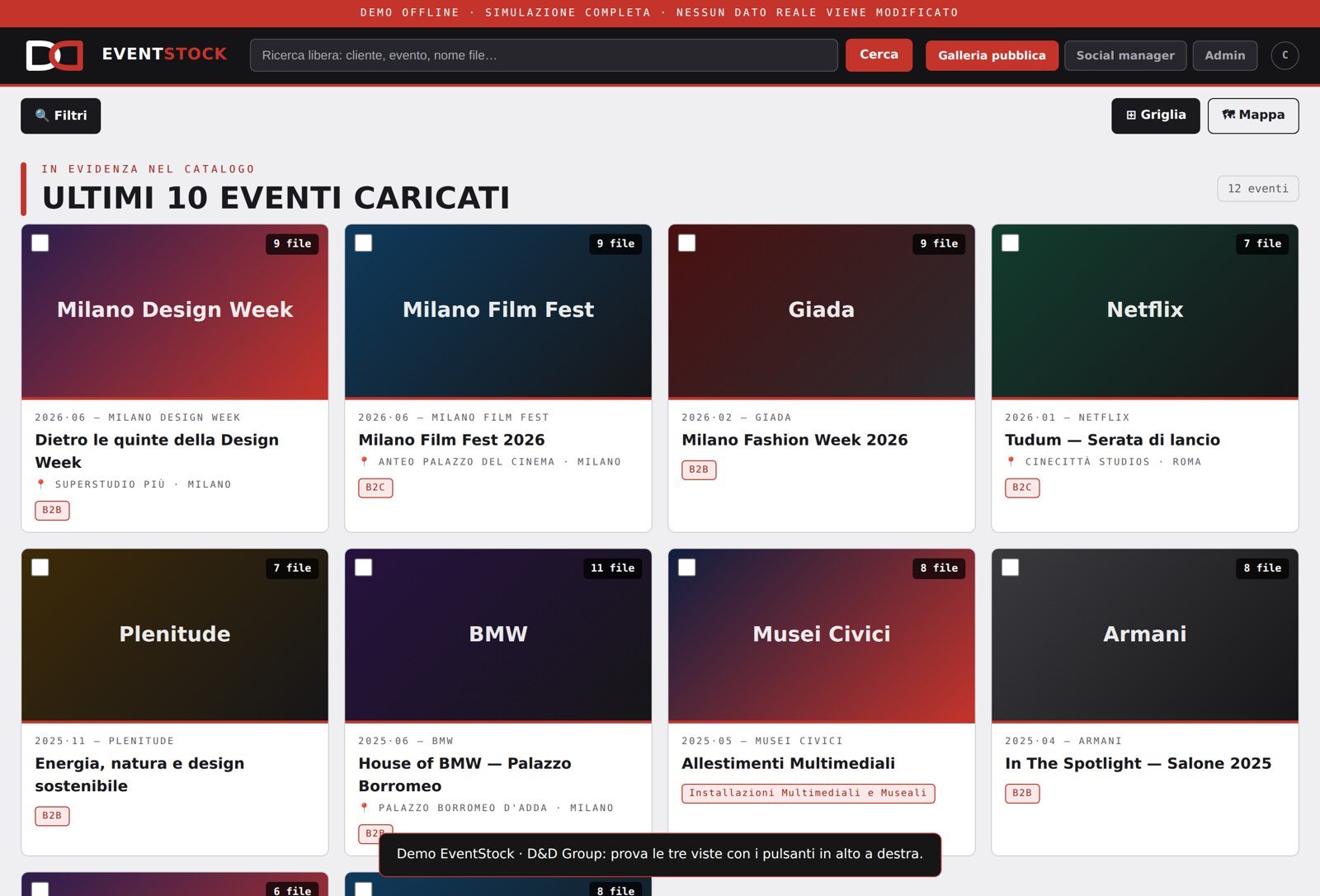Click the location pin for Anteo Palazzo del Cinema

(x=364, y=462)
